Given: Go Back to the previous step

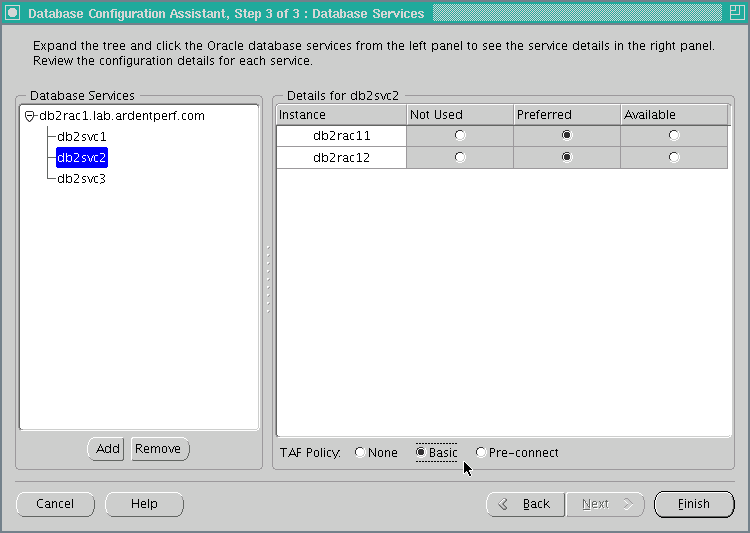Looking at the screenshot, I should (525, 504).
